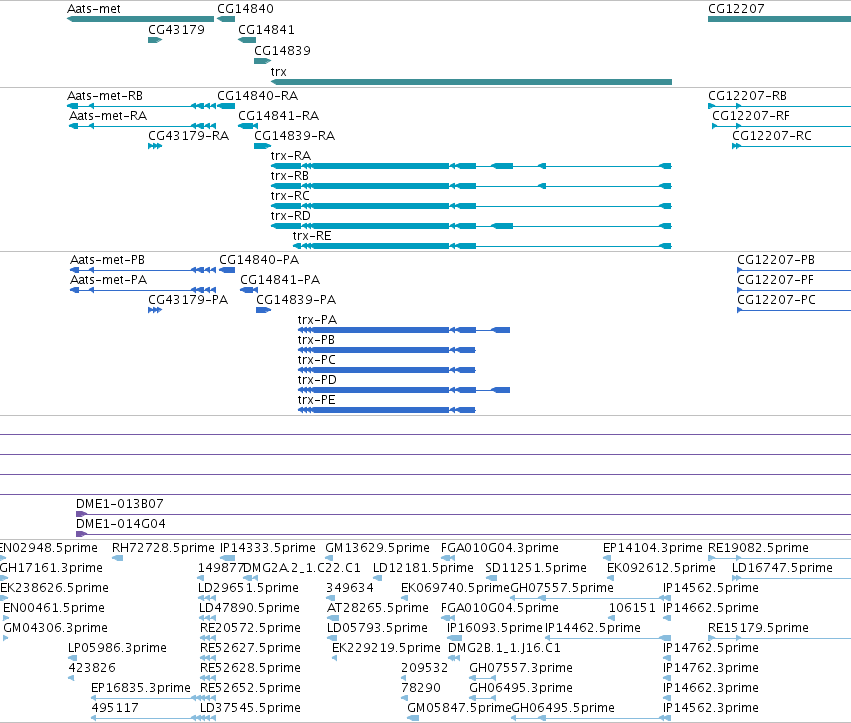Select EST LD37545.5prime
Image resolution: width=851 pixels, height=723 pixels.
(250, 708)
